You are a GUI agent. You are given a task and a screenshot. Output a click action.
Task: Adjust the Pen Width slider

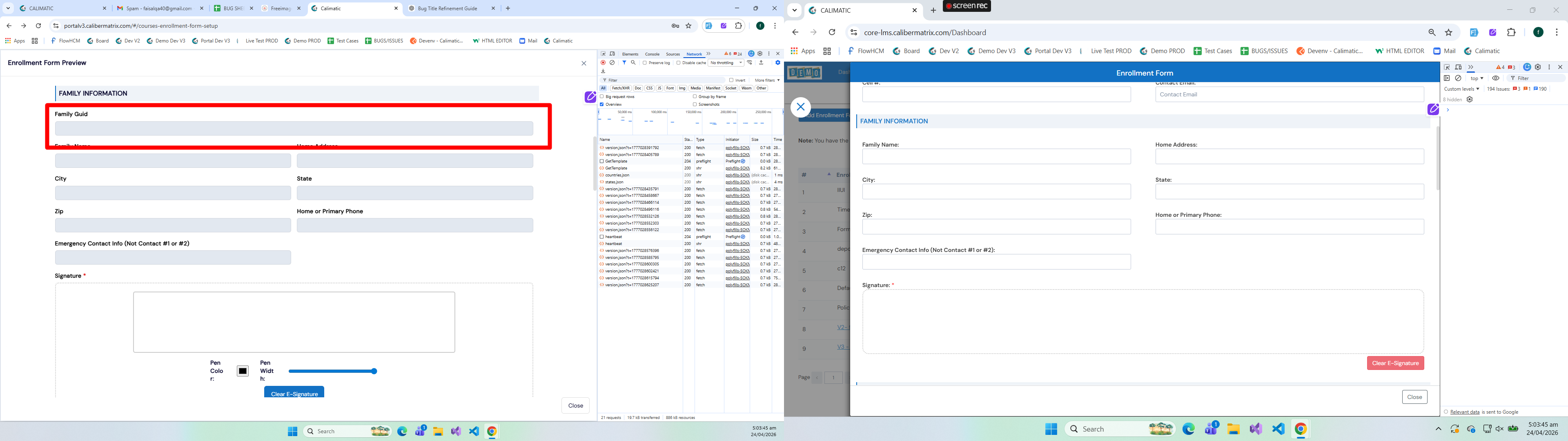(332, 371)
